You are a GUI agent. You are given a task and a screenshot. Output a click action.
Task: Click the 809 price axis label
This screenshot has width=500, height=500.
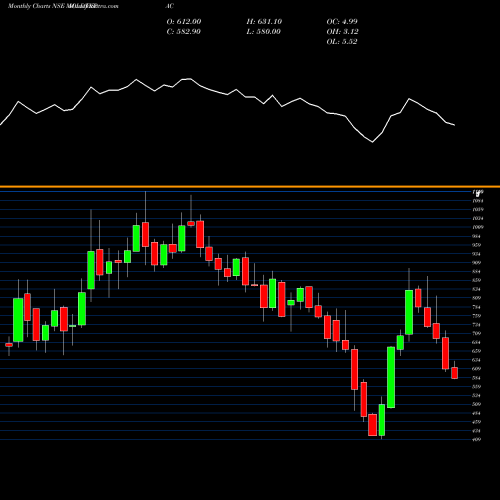click(477, 298)
